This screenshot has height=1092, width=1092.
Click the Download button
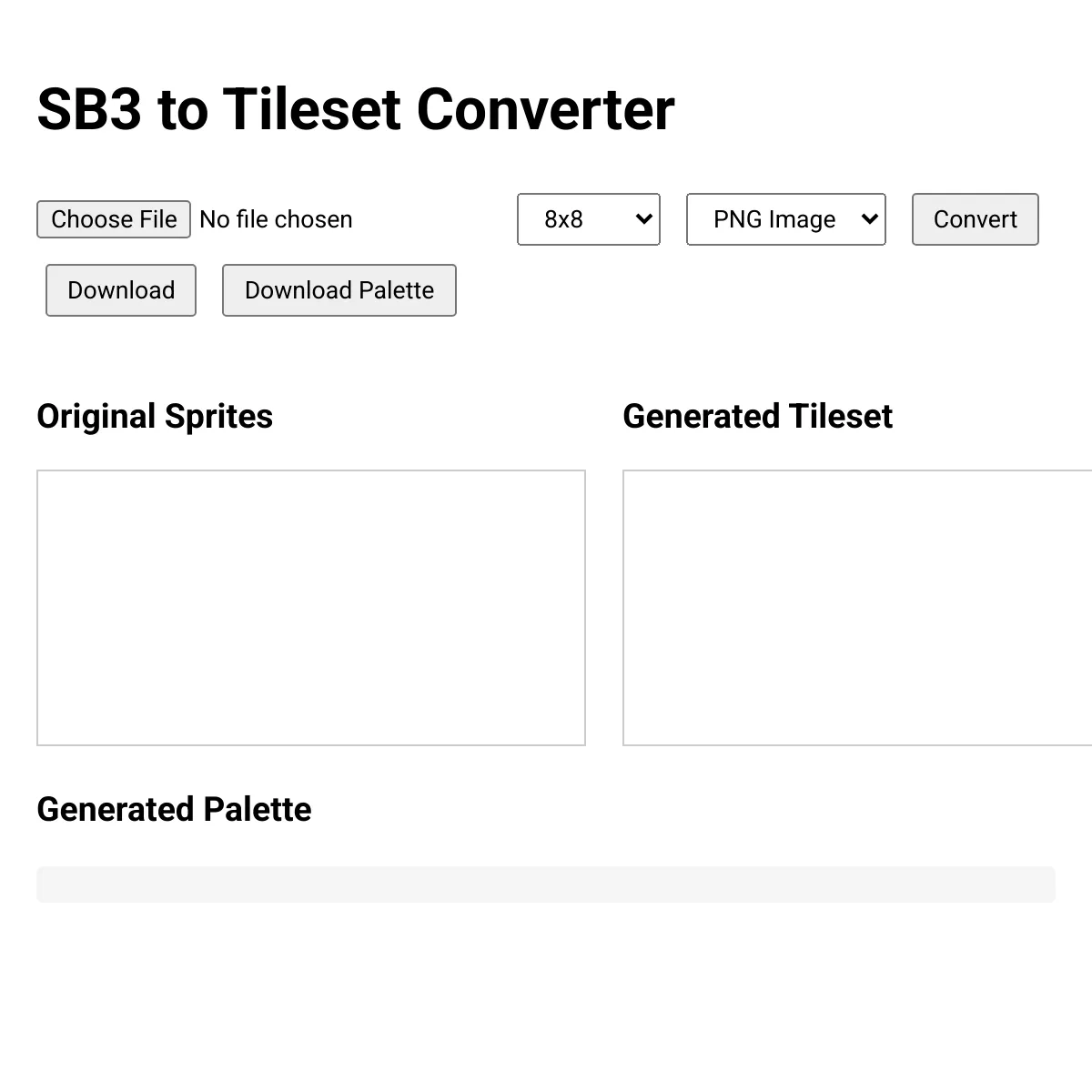coord(121,290)
